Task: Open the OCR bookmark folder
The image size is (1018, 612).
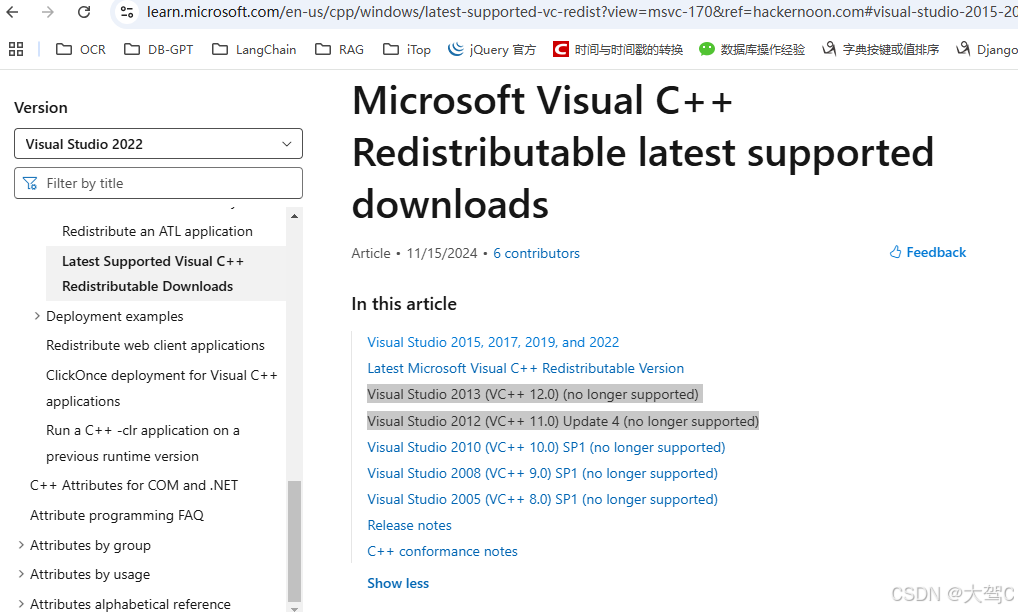Action: (81, 49)
